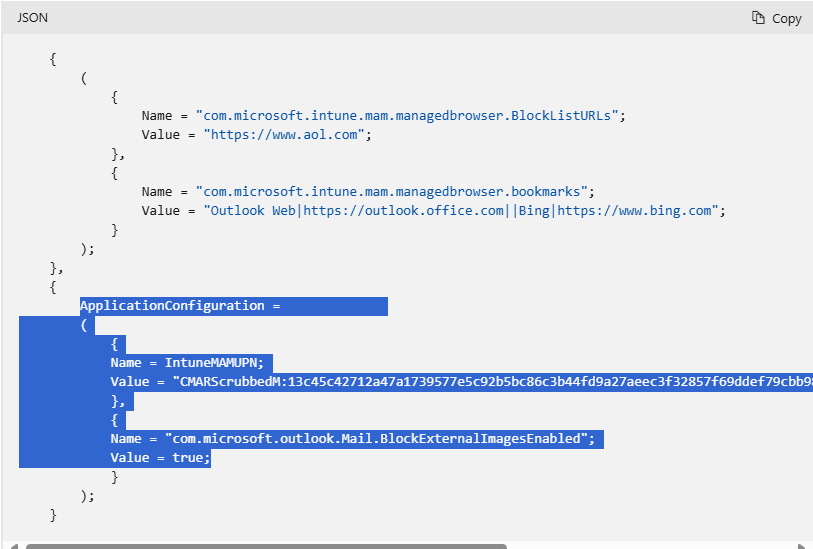
Task: Click the Copy button label
Action: (787, 19)
